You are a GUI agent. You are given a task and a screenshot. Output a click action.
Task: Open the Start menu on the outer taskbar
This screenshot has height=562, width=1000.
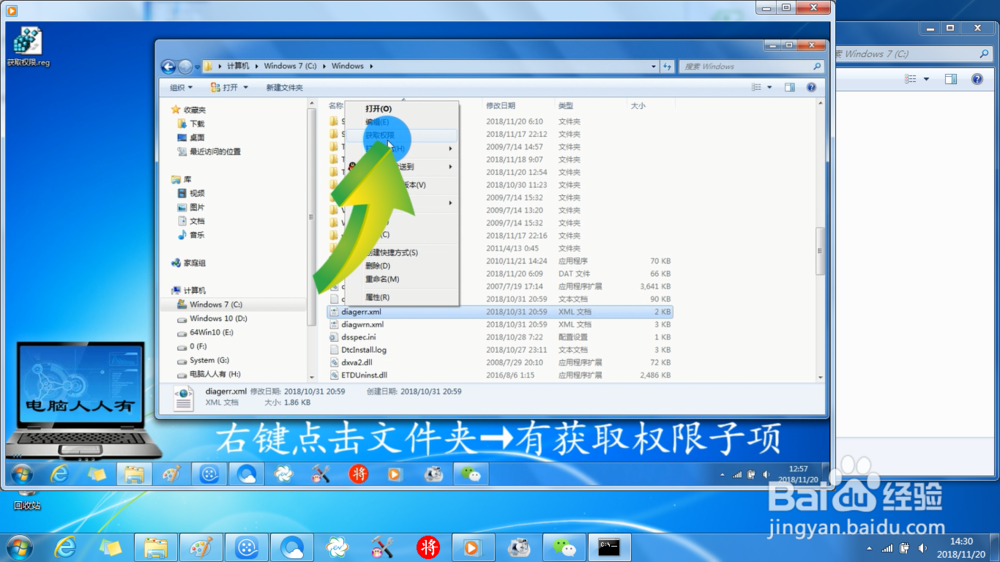tap(18, 547)
